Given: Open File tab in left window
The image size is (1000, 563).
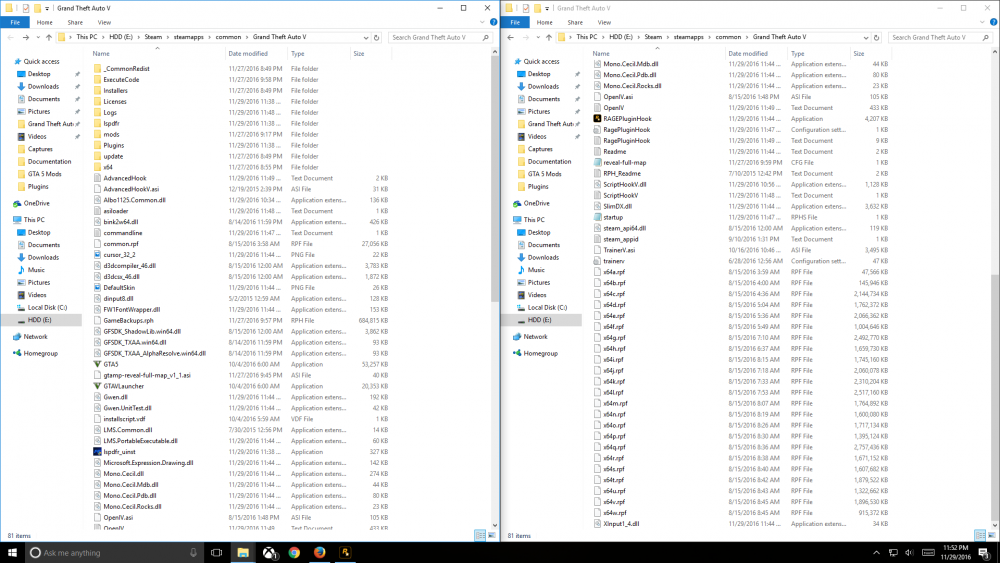Looking at the screenshot, I should [x=15, y=22].
